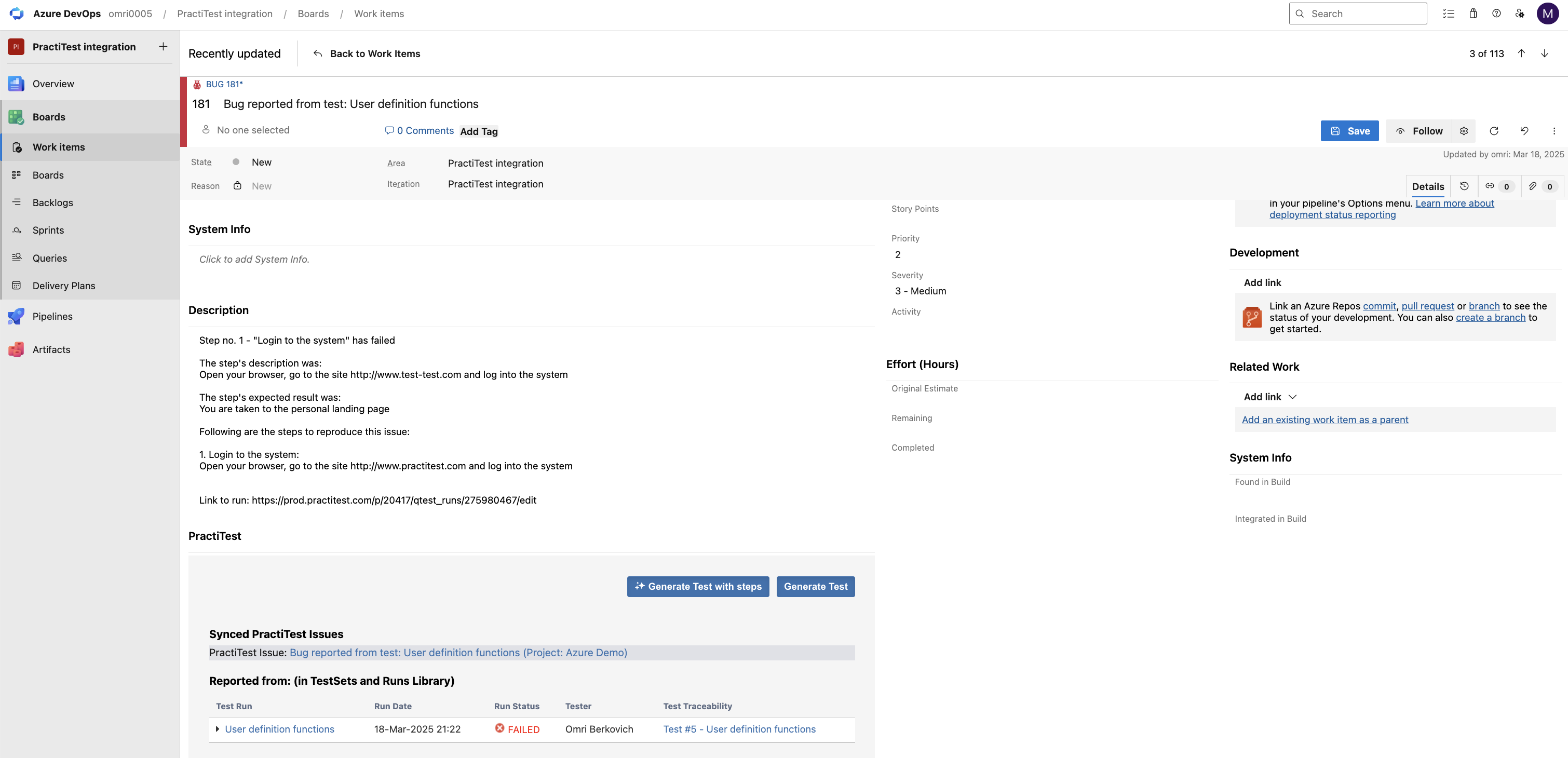Save the work item

point(1349,131)
